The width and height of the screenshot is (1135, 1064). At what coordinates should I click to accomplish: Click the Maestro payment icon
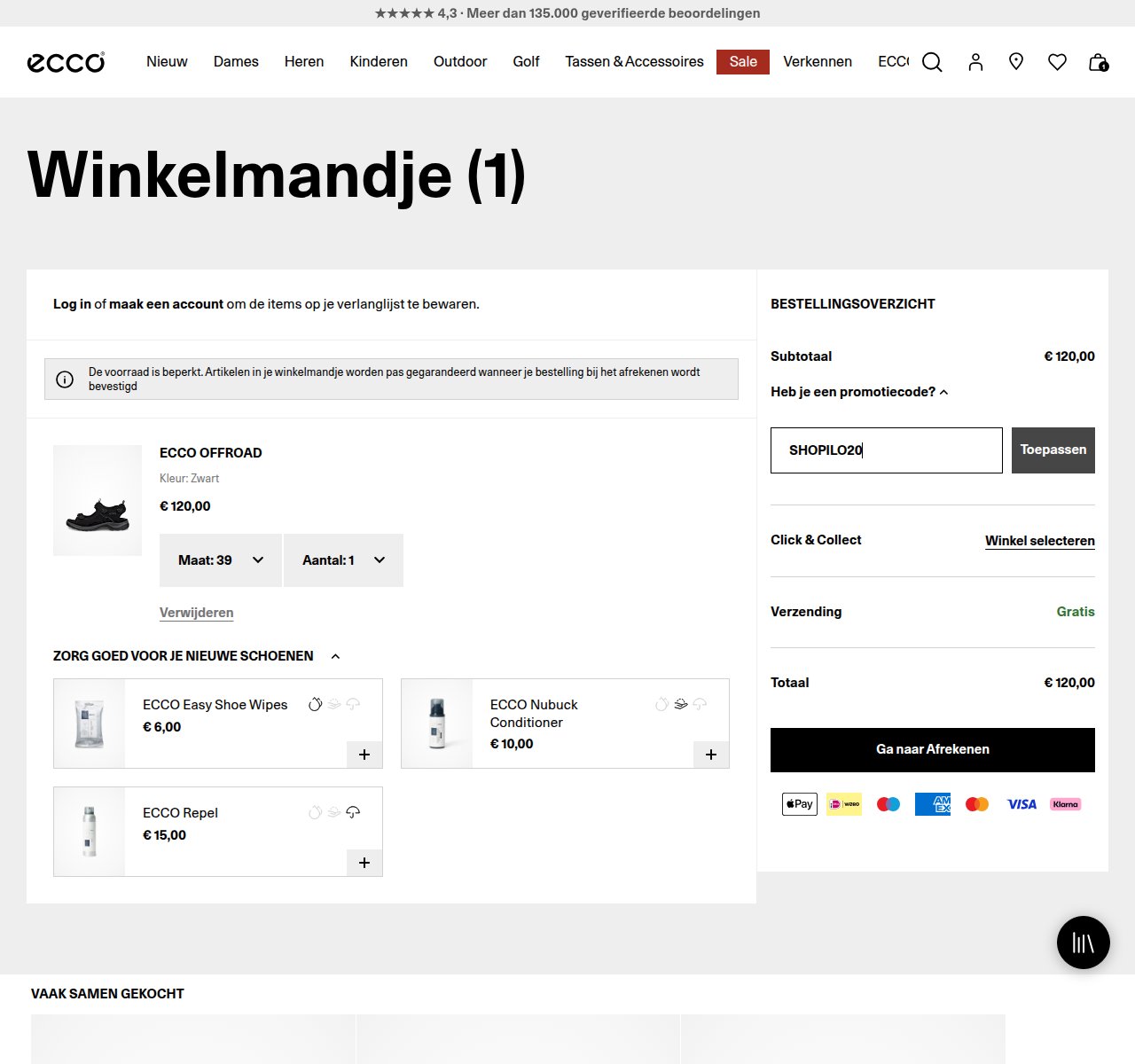point(888,804)
